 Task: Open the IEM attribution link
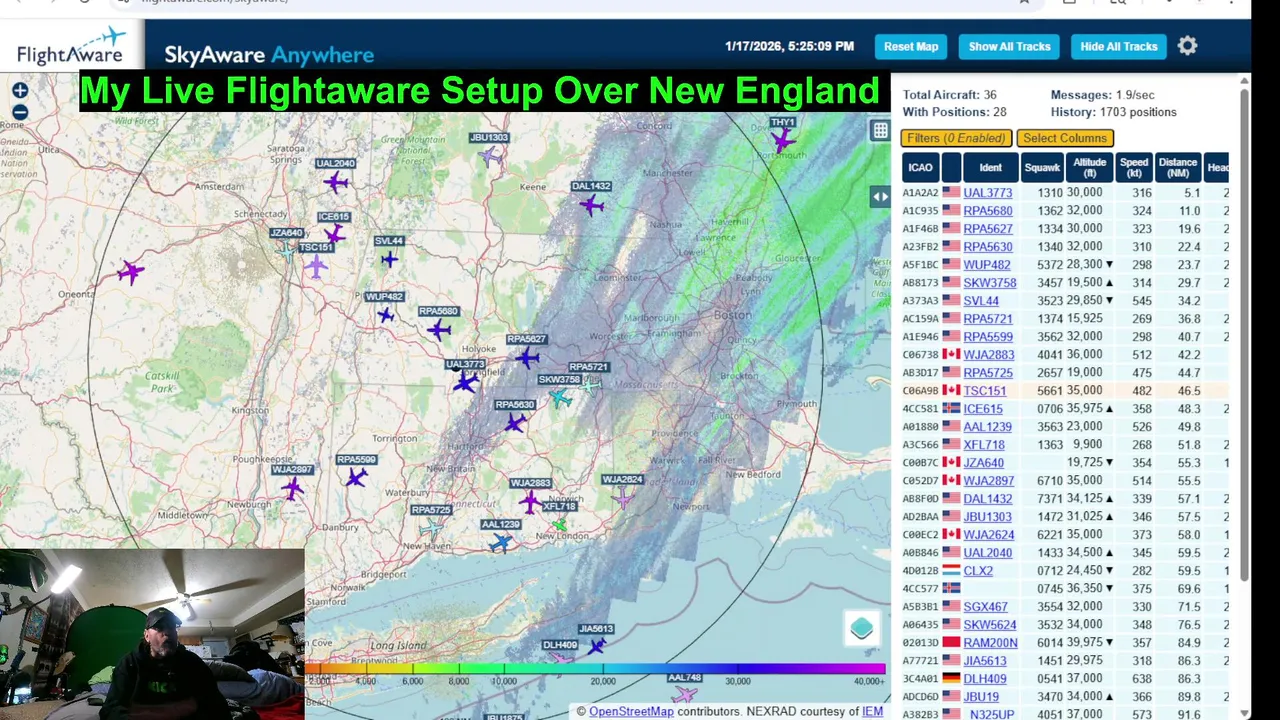point(872,711)
